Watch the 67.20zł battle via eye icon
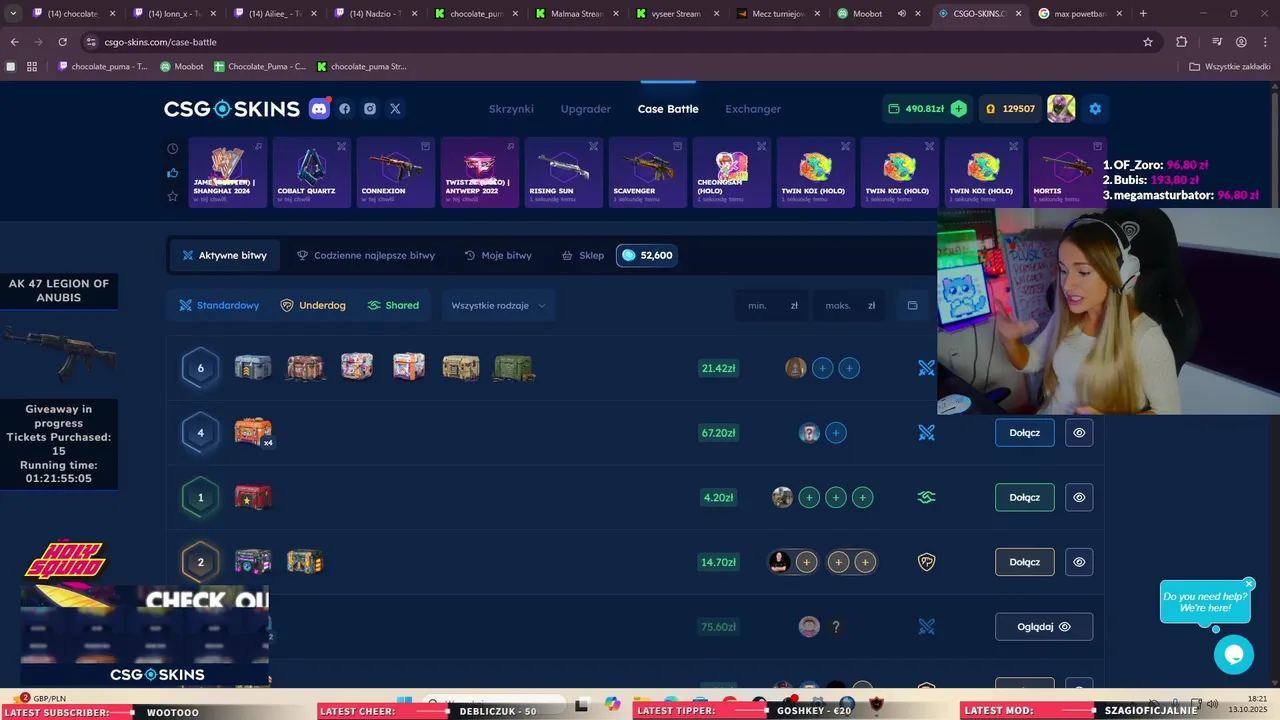 [1079, 433]
